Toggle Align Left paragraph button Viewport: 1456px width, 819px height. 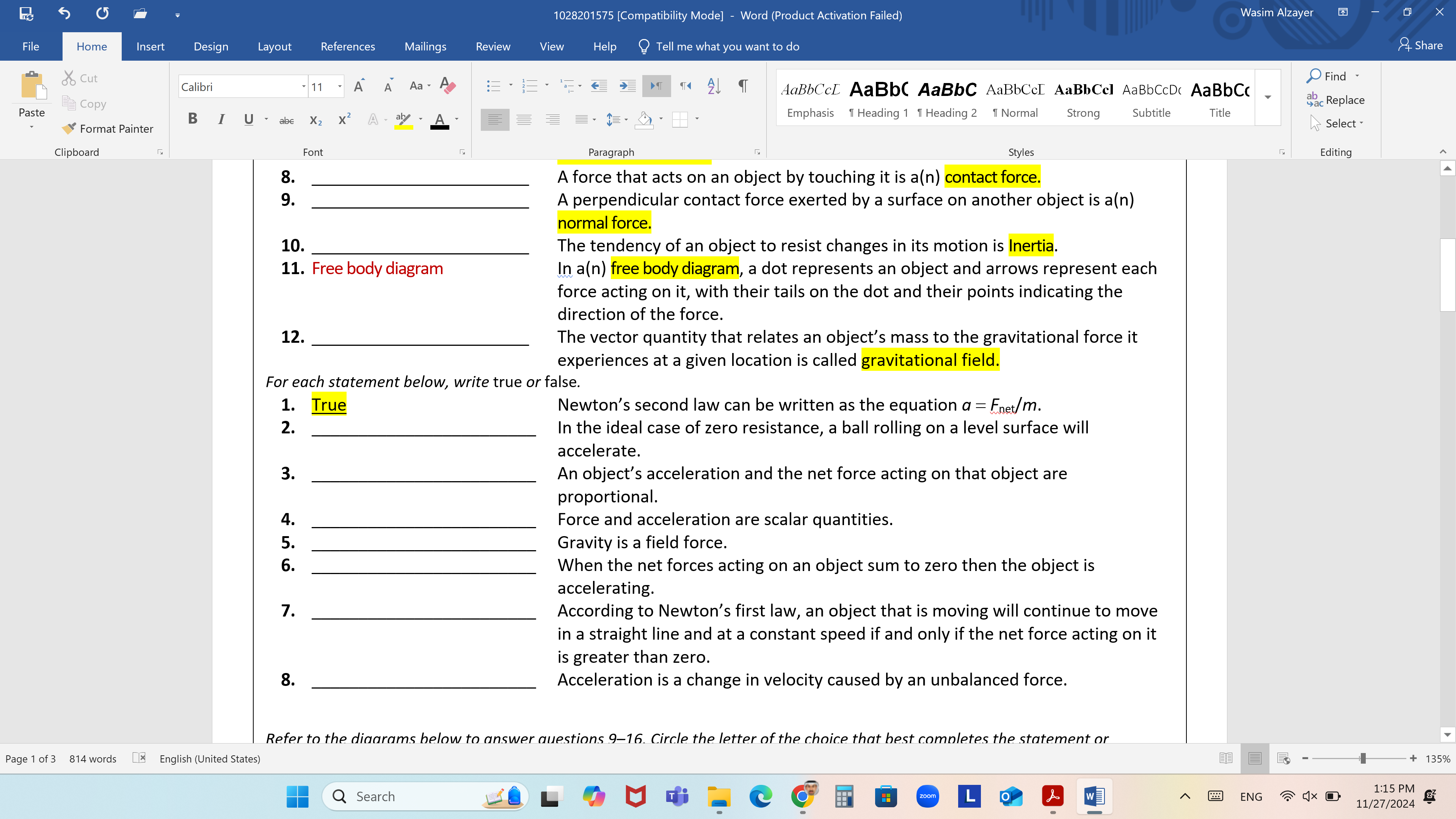494,119
